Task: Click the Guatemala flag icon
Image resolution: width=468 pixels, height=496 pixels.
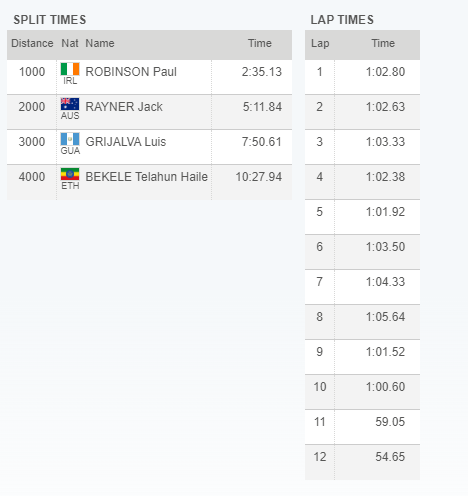Action: click(x=70, y=139)
